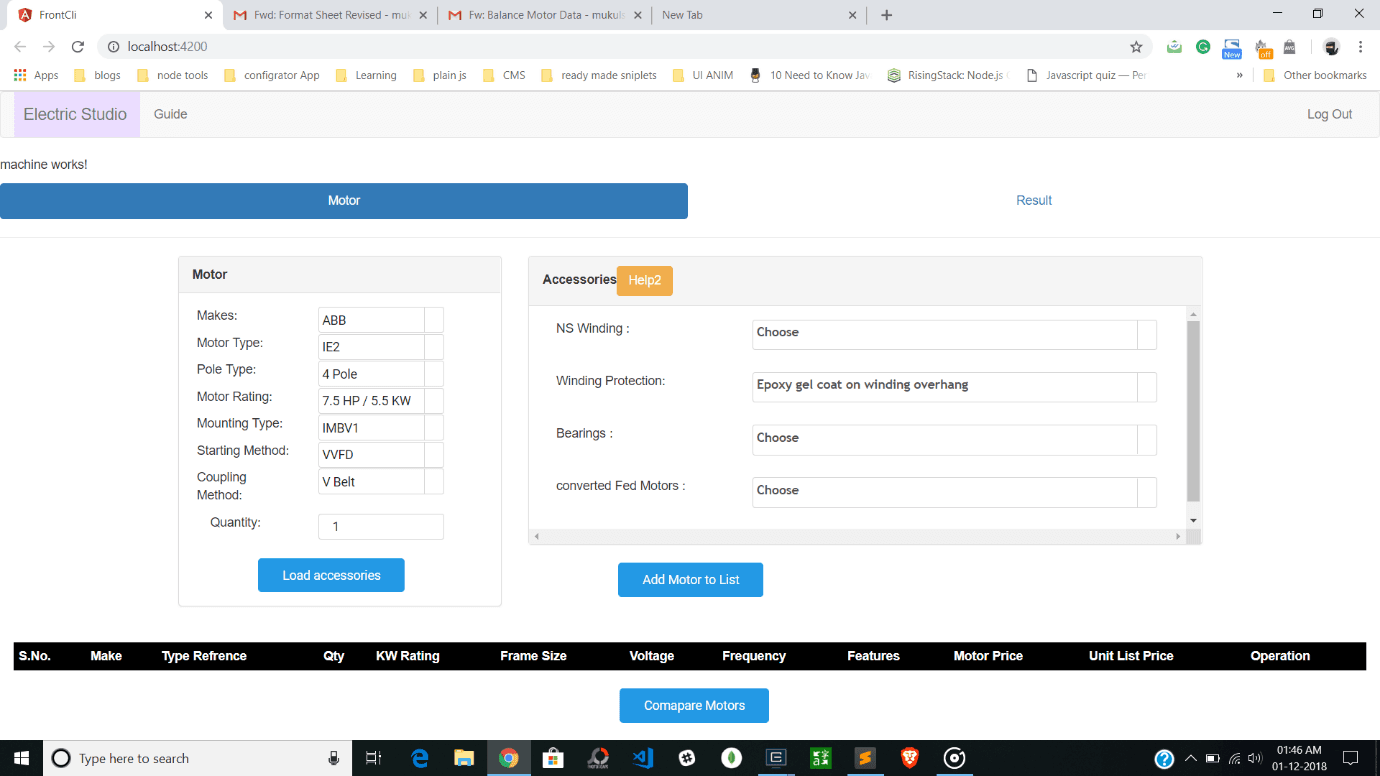Click the AVG extension icon
1380x776 pixels.
pos(1290,47)
